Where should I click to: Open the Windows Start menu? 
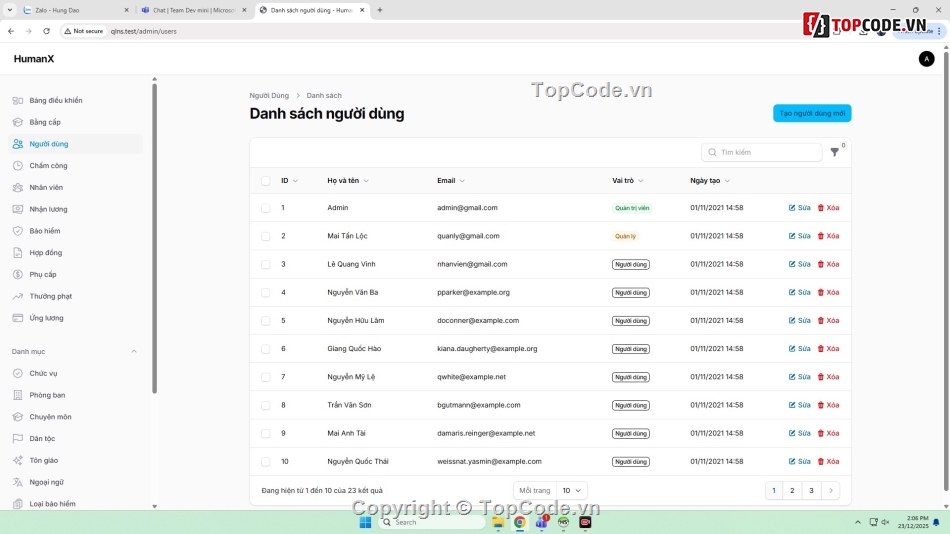(365, 522)
